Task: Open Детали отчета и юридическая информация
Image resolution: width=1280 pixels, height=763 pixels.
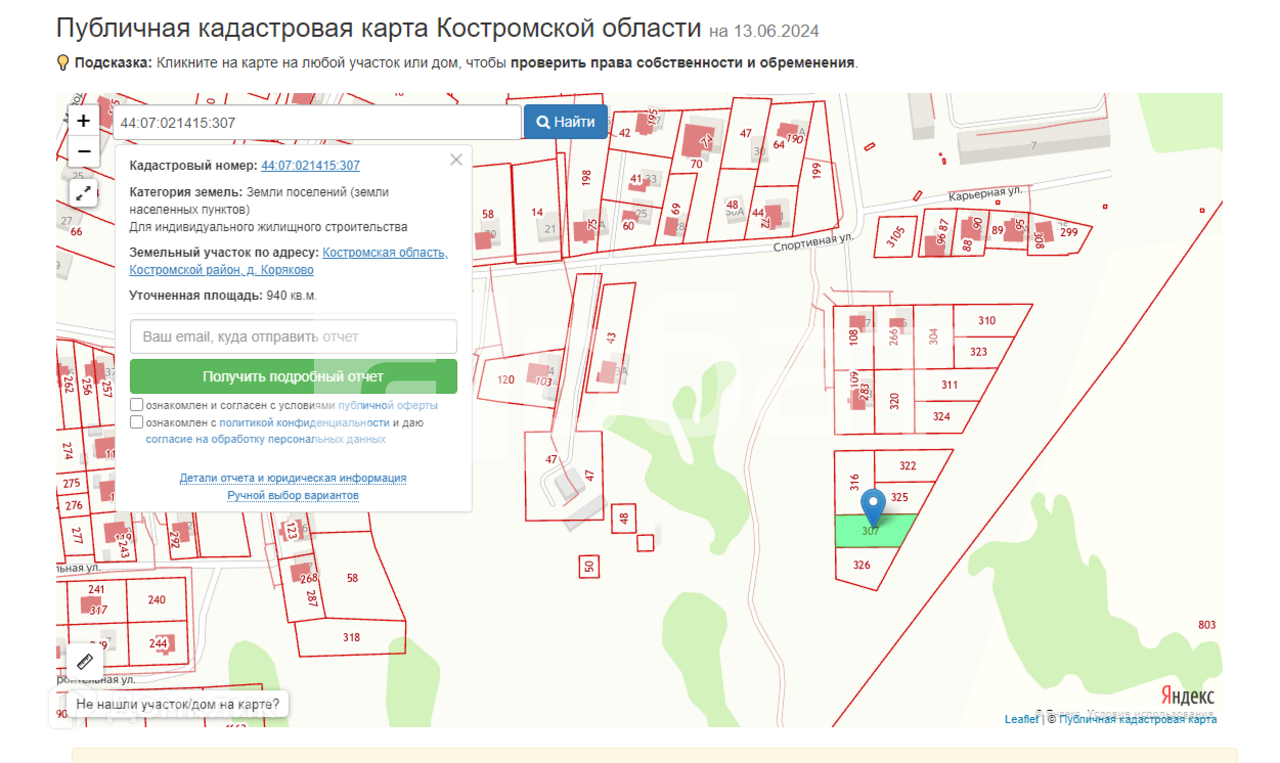Action: (293, 478)
